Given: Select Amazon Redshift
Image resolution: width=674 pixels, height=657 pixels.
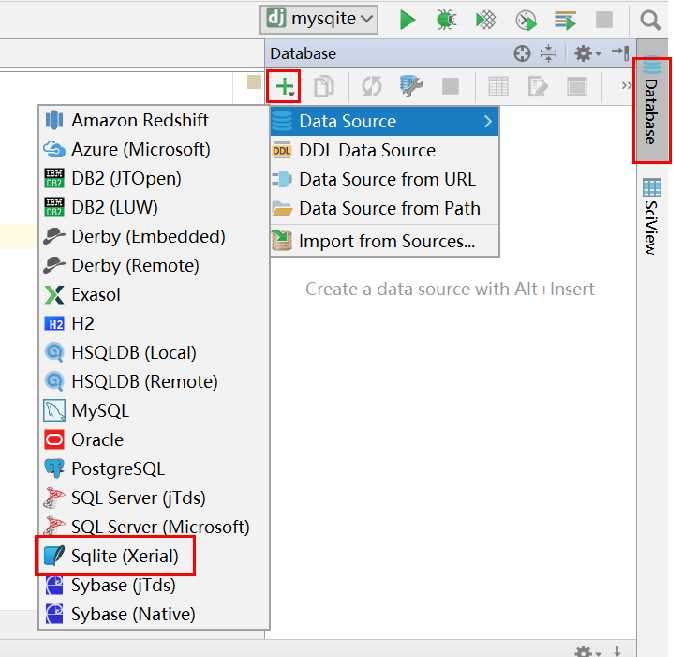Looking at the screenshot, I should tap(153, 120).
